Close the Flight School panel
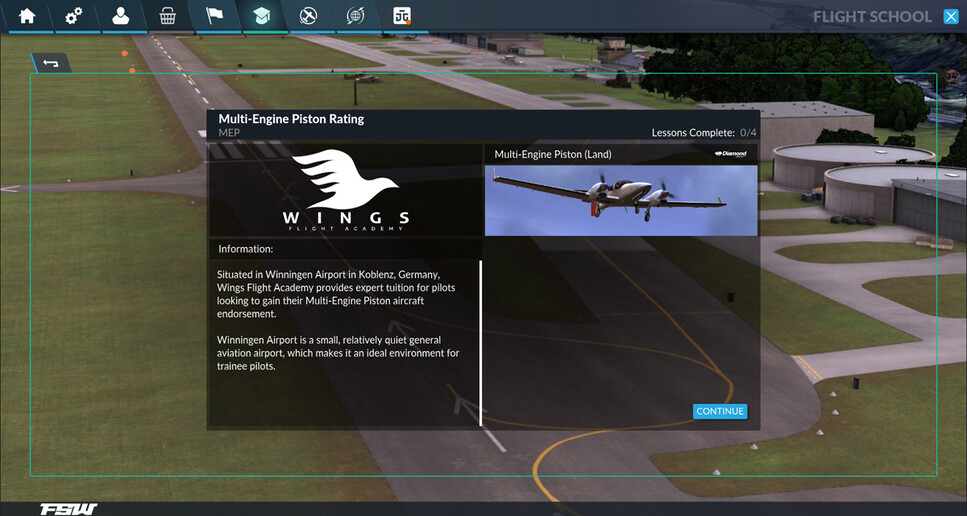This screenshot has width=967, height=516. (x=951, y=16)
